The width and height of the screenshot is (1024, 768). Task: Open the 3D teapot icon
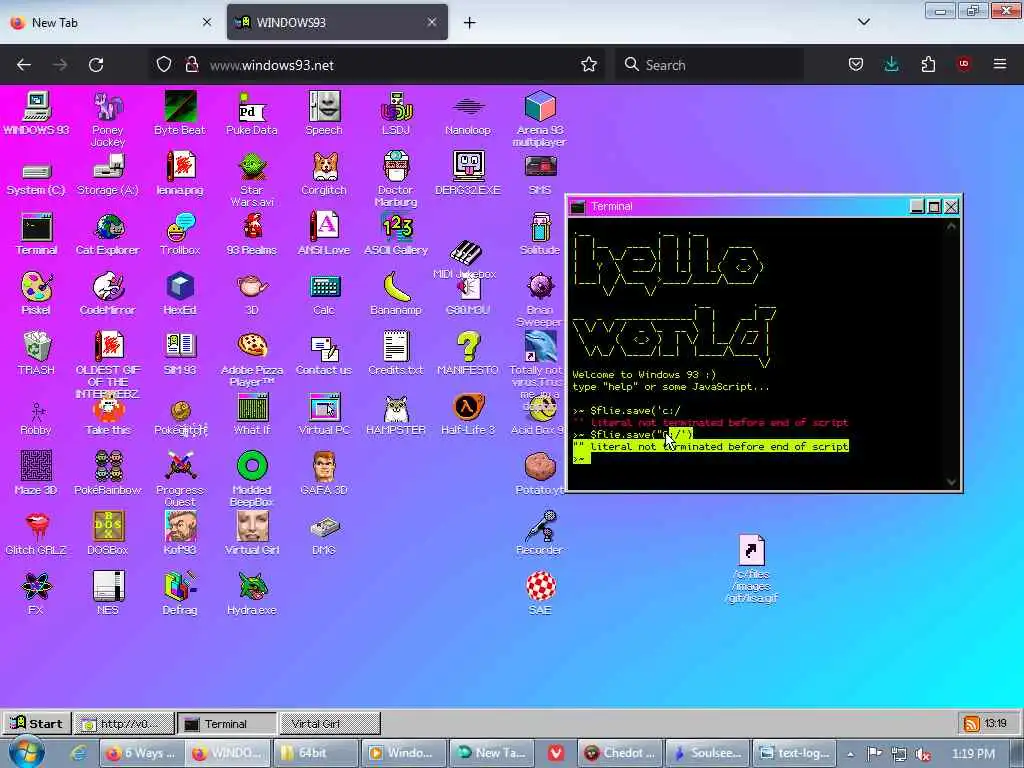(x=251, y=293)
